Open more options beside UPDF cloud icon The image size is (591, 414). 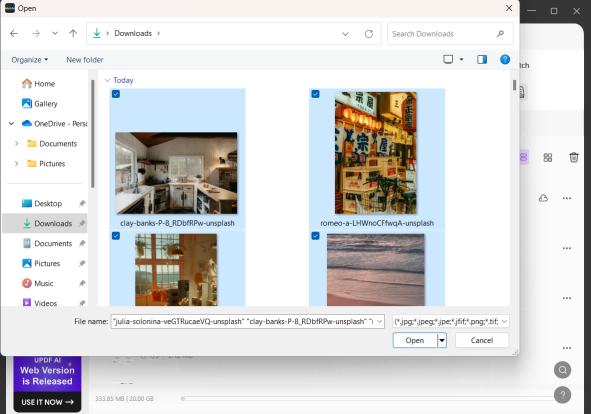point(567,198)
